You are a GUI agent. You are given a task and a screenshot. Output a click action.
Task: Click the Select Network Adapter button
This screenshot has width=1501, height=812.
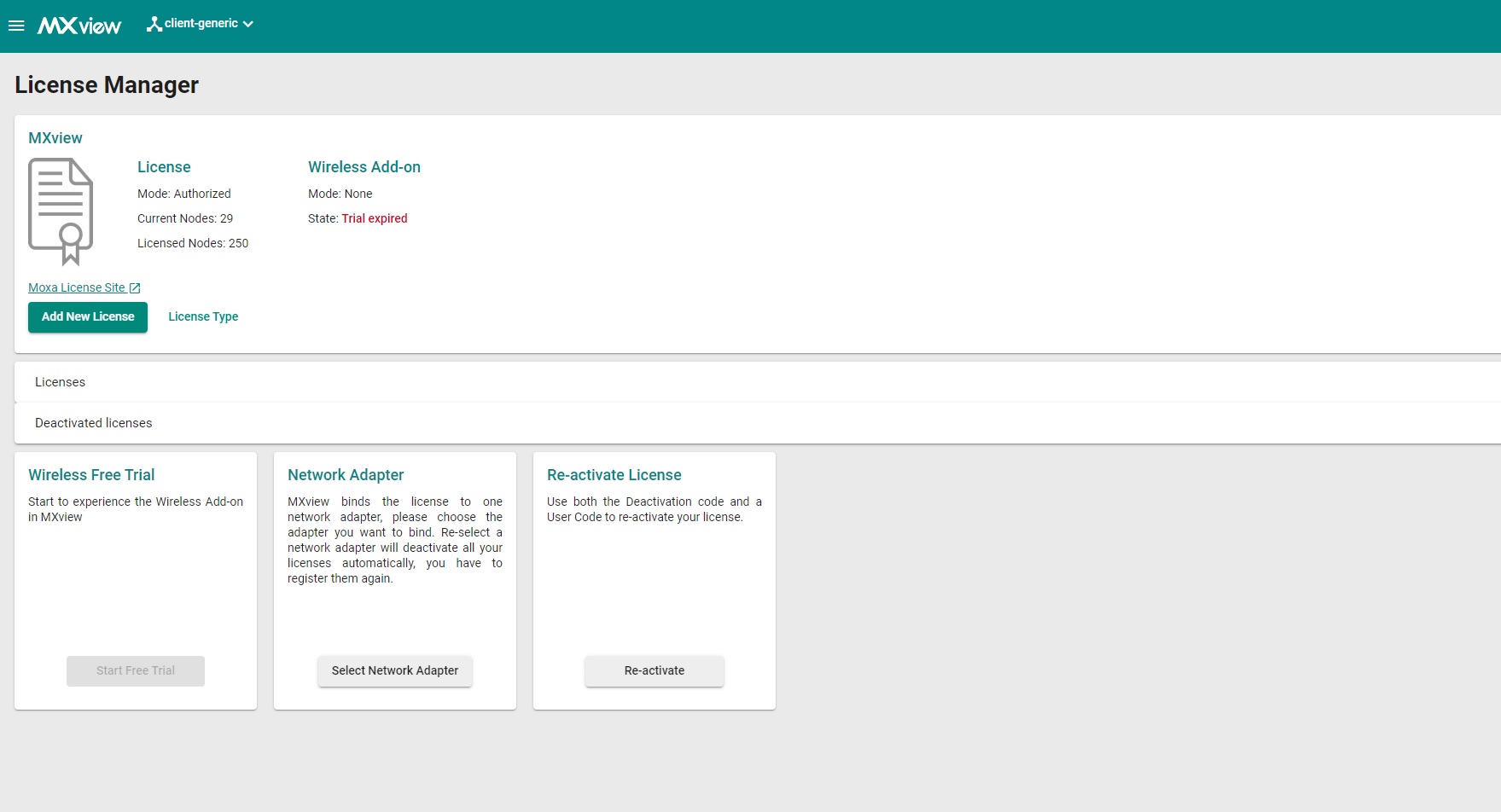395,670
